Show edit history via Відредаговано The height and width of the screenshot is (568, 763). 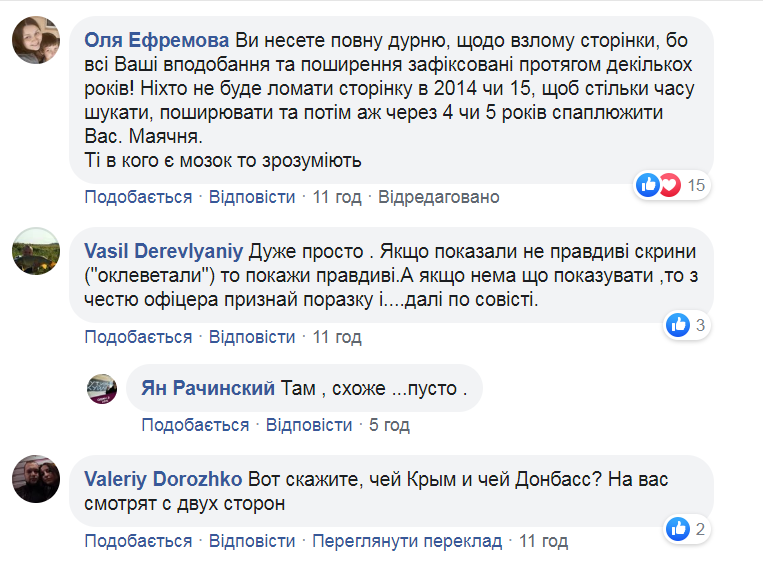pos(438,197)
